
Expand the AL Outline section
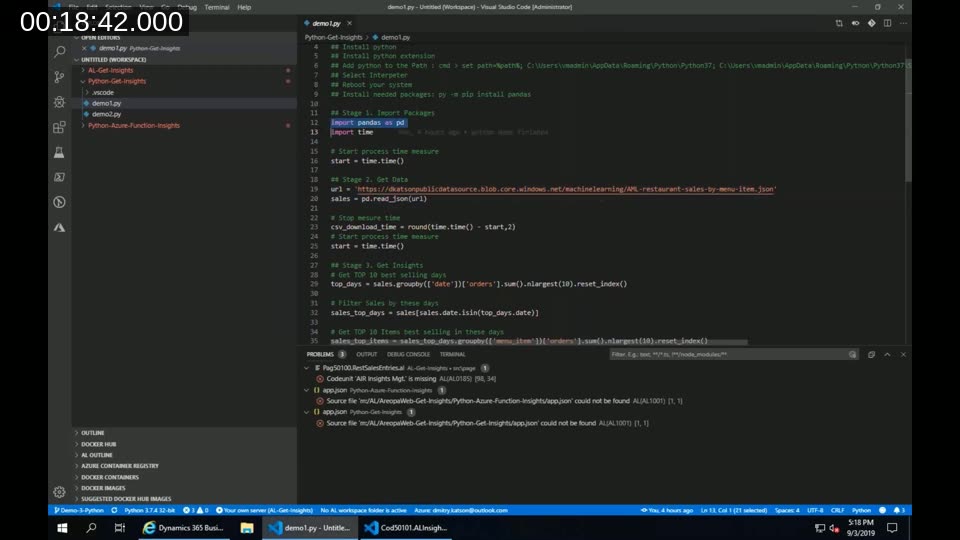pos(97,455)
